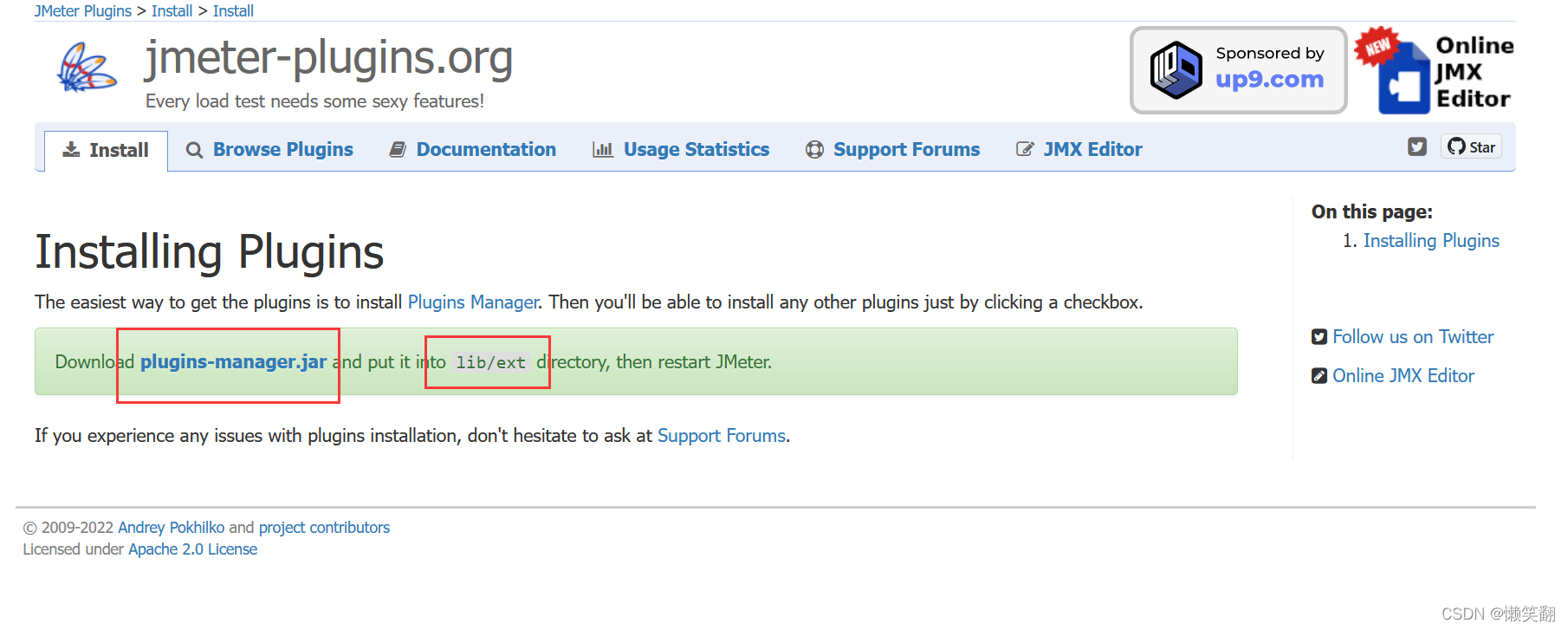Click the Installing Plugins heading
This screenshot has height=630, width=1568.
(x=209, y=252)
